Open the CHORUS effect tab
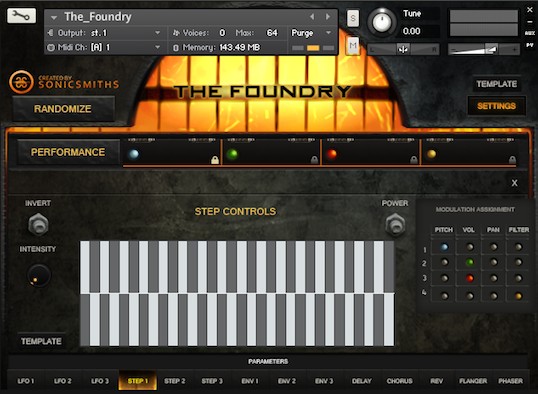538x394 pixels. (x=399, y=381)
